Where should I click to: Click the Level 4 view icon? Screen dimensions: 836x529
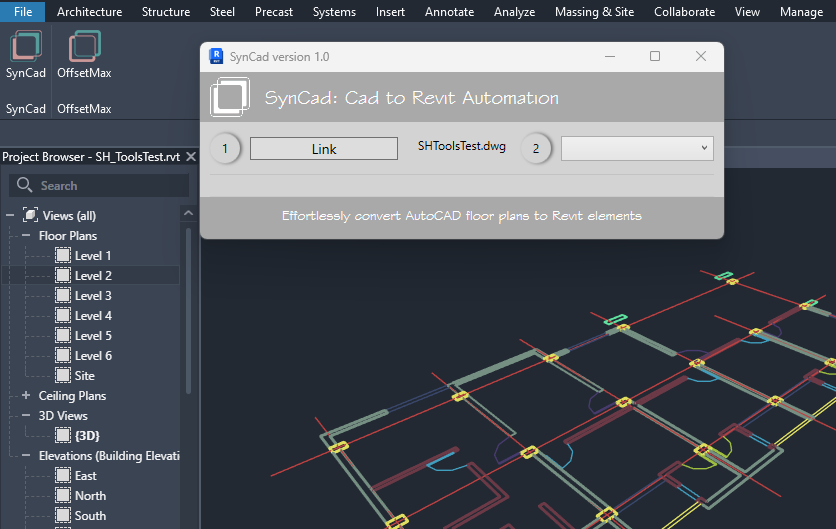pos(63,315)
